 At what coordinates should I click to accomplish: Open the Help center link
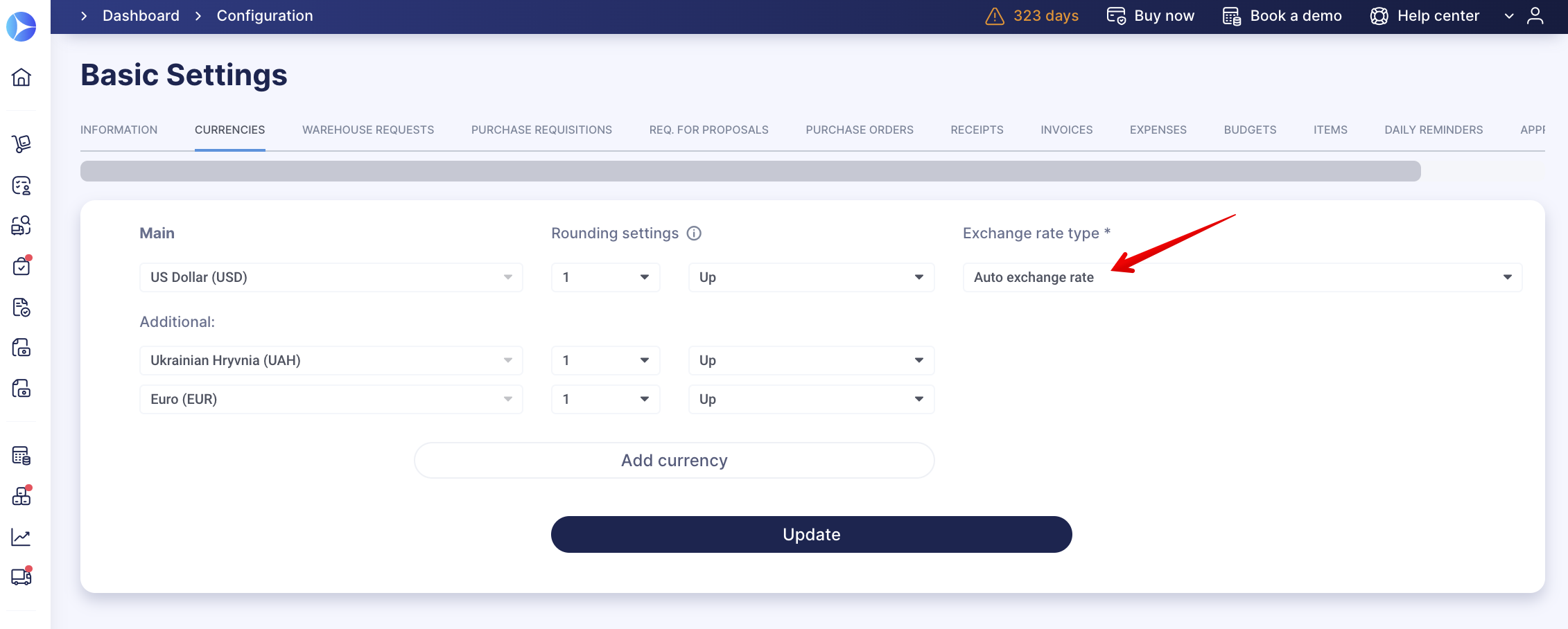(x=1438, y=16)
